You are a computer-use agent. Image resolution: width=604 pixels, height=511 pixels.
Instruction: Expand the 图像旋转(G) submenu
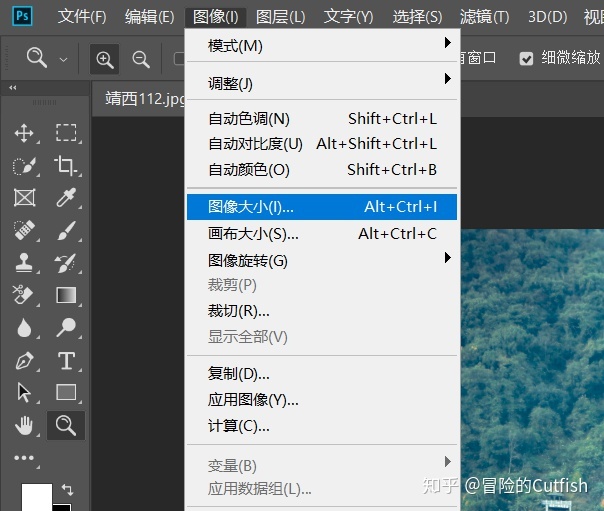click(322, 261)
